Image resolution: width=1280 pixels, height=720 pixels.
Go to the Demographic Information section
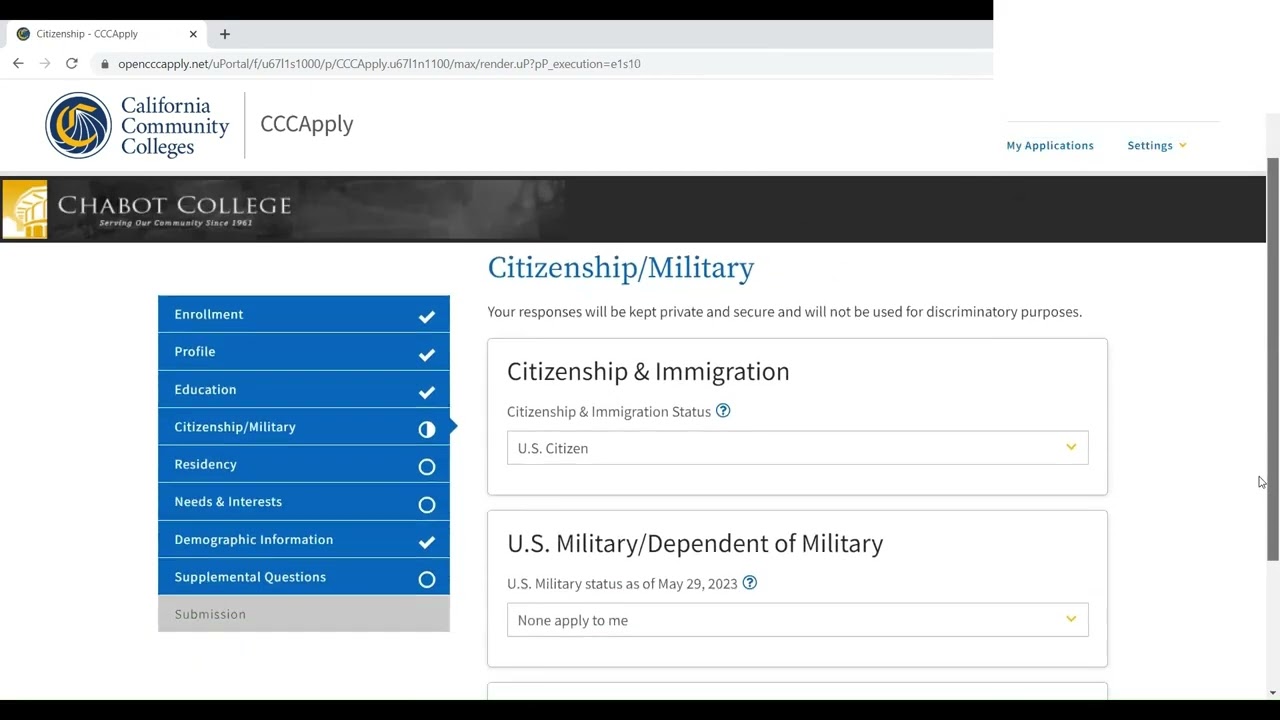pyautogui.click(x=304, y=539)
